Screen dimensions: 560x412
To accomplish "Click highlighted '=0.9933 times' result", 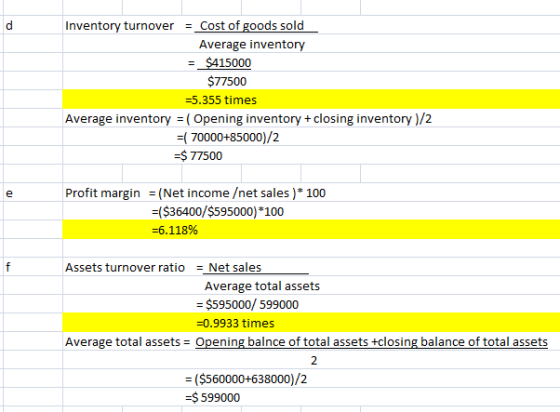I will pyautogui.click(x=235, y=323).
